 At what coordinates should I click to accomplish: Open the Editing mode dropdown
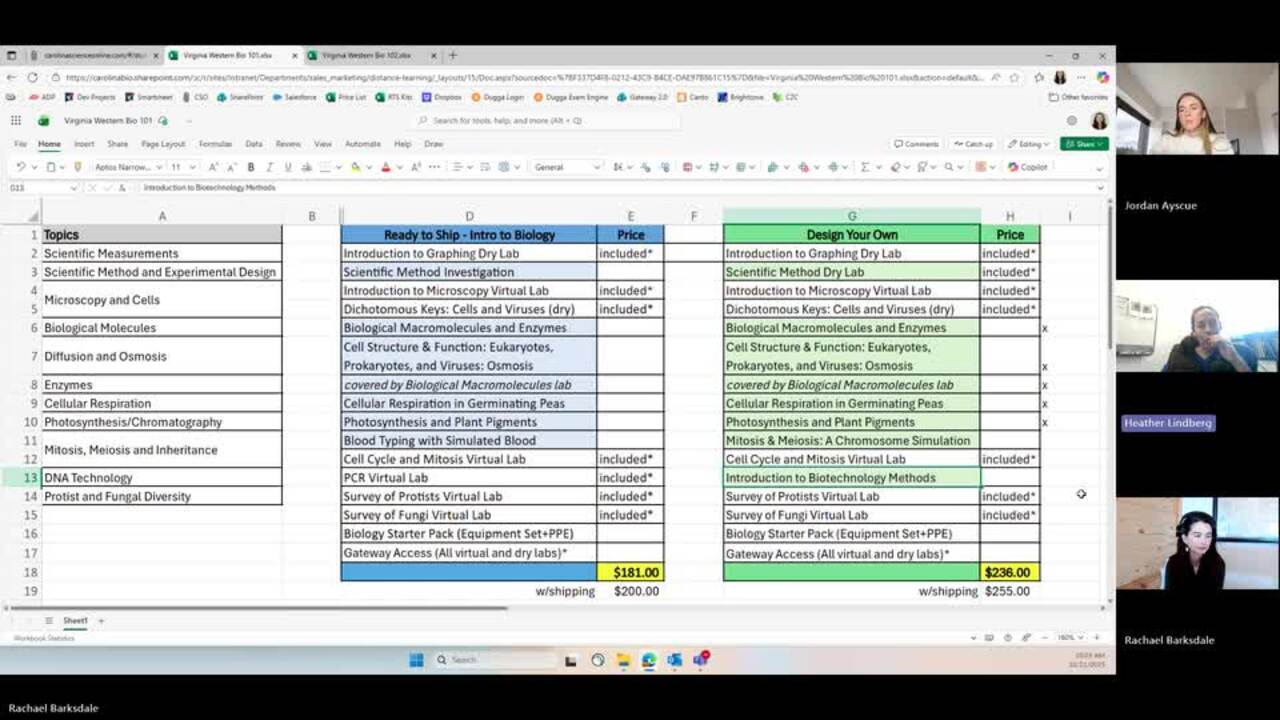click(x=1029, y=144)
